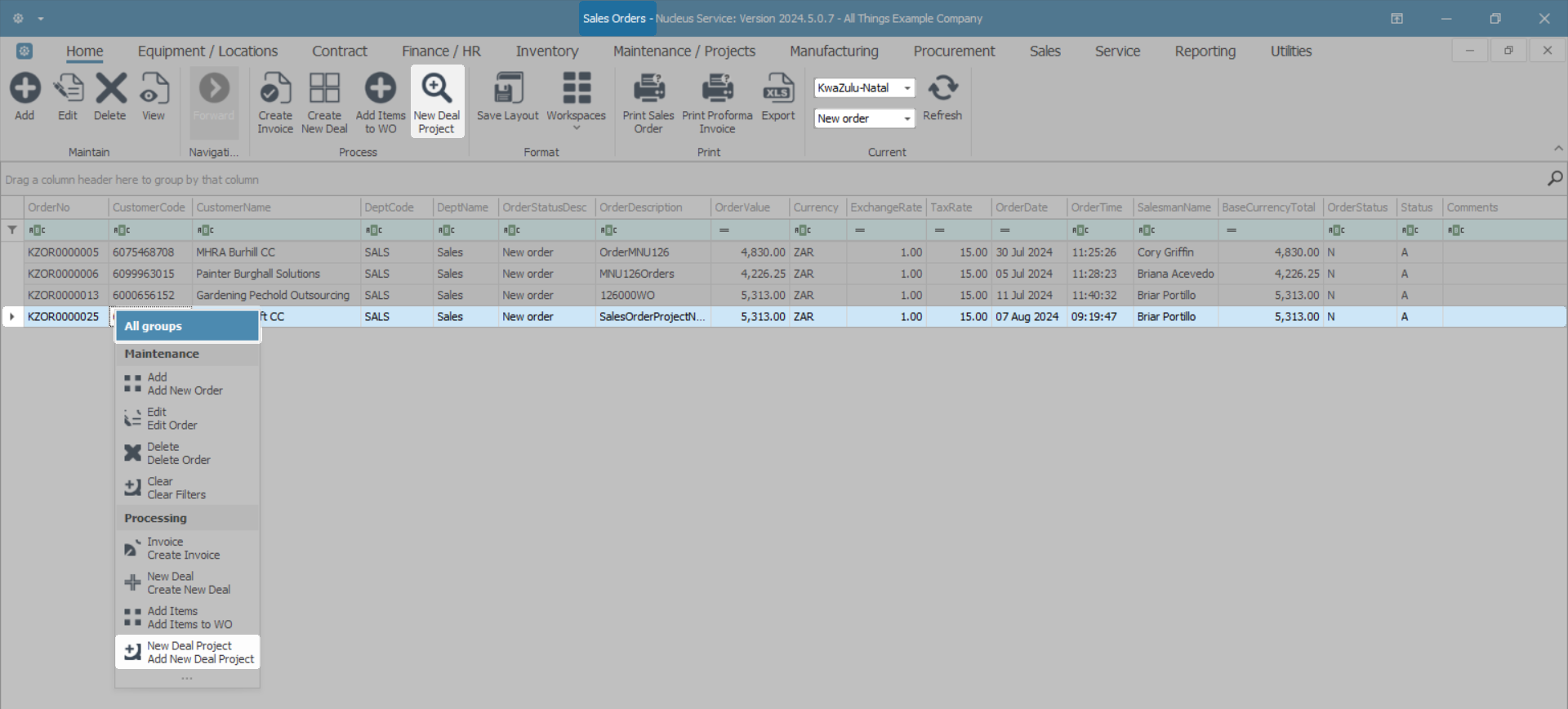Open the Contract tab
The height and width of the screenshot is (709, 1568).
(x=340, y=51)
